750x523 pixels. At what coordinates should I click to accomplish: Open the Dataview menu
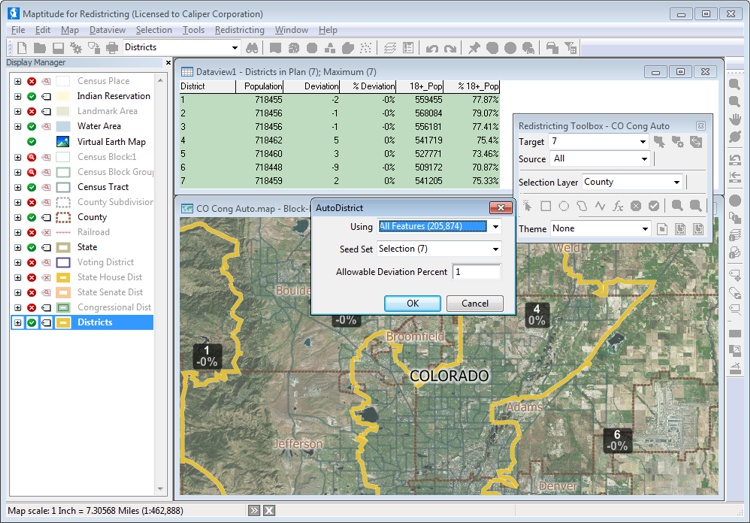click(107, 30)
